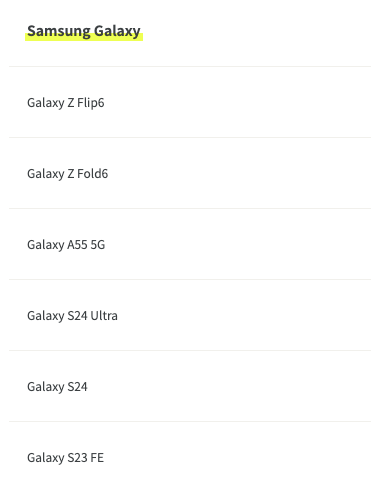Click the word Flip6 in first row
The height and width of the screenshot is (487, 377).
pyautogui.click(x=91, y=103)
